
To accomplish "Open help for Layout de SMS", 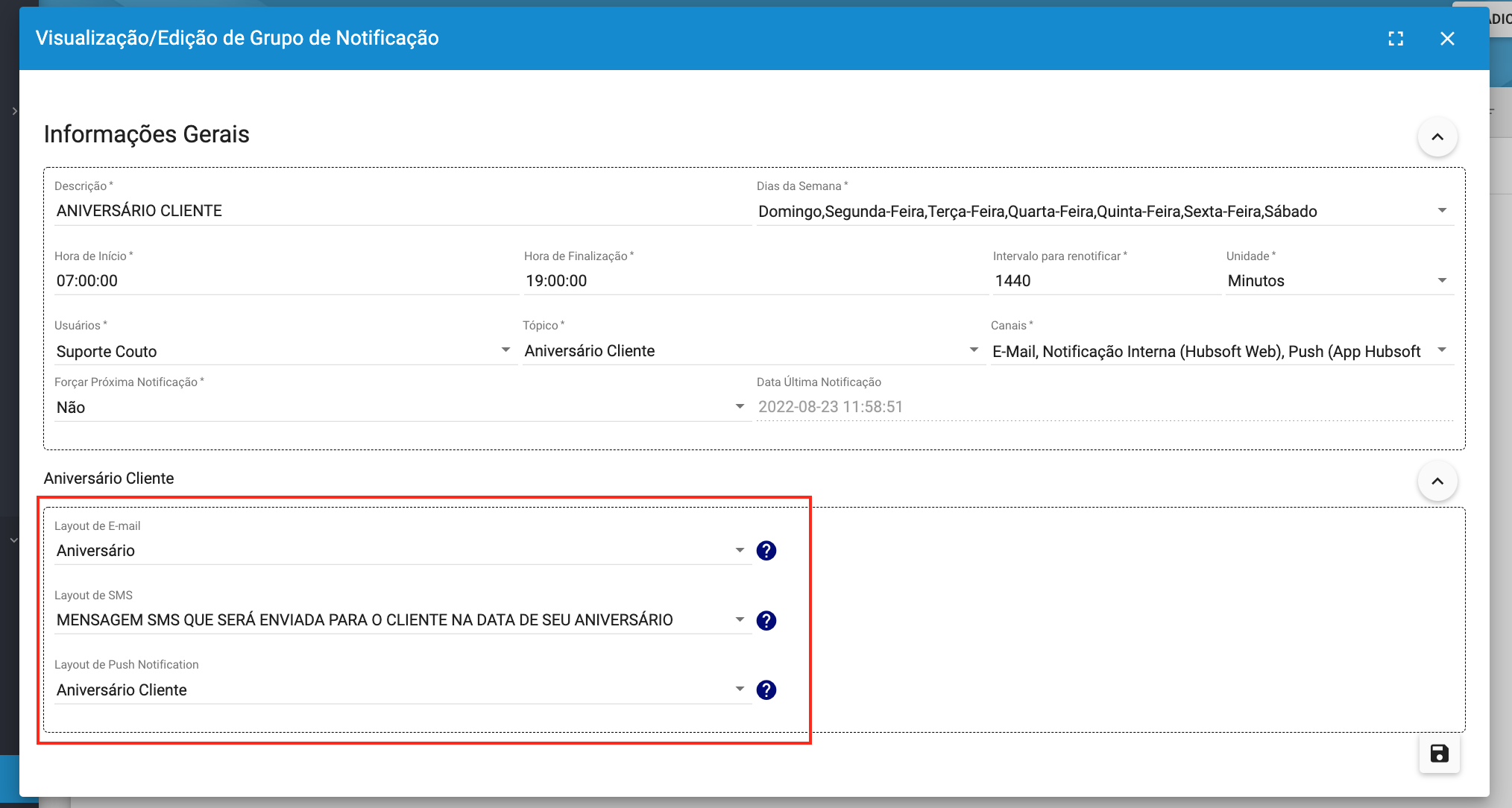I will 766,620.
